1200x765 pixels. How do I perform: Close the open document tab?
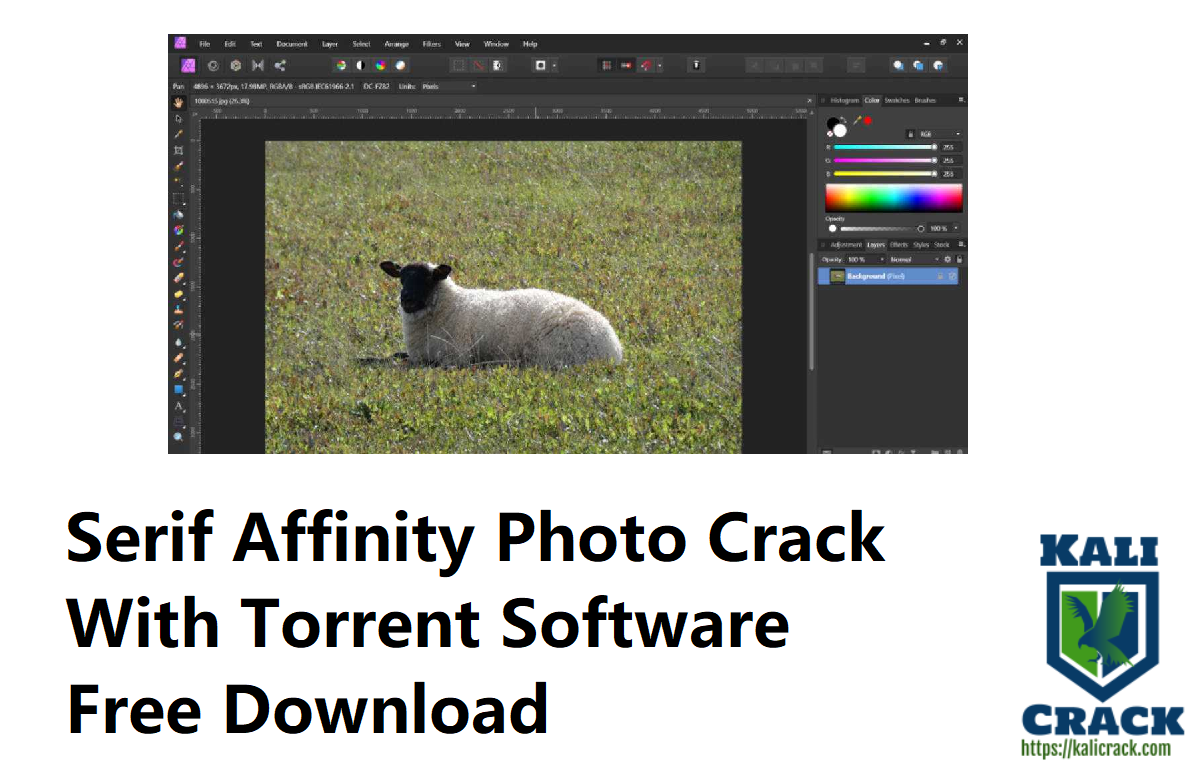coord(810,101)
